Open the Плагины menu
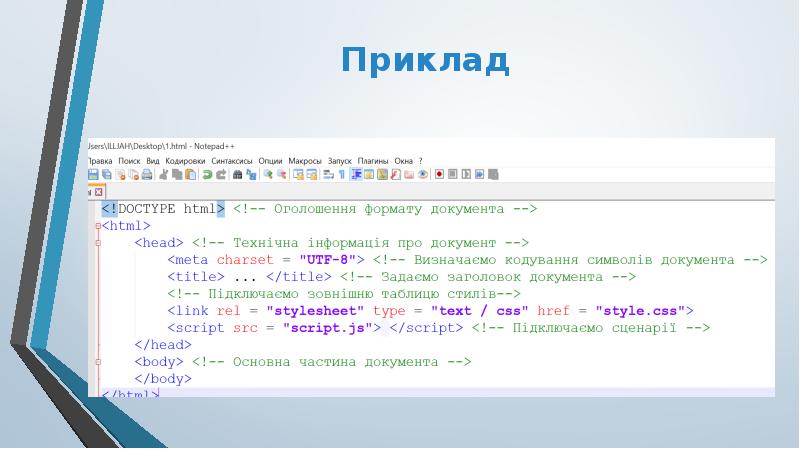The height and width of the screenshot is (449, 800). point(373,161)
